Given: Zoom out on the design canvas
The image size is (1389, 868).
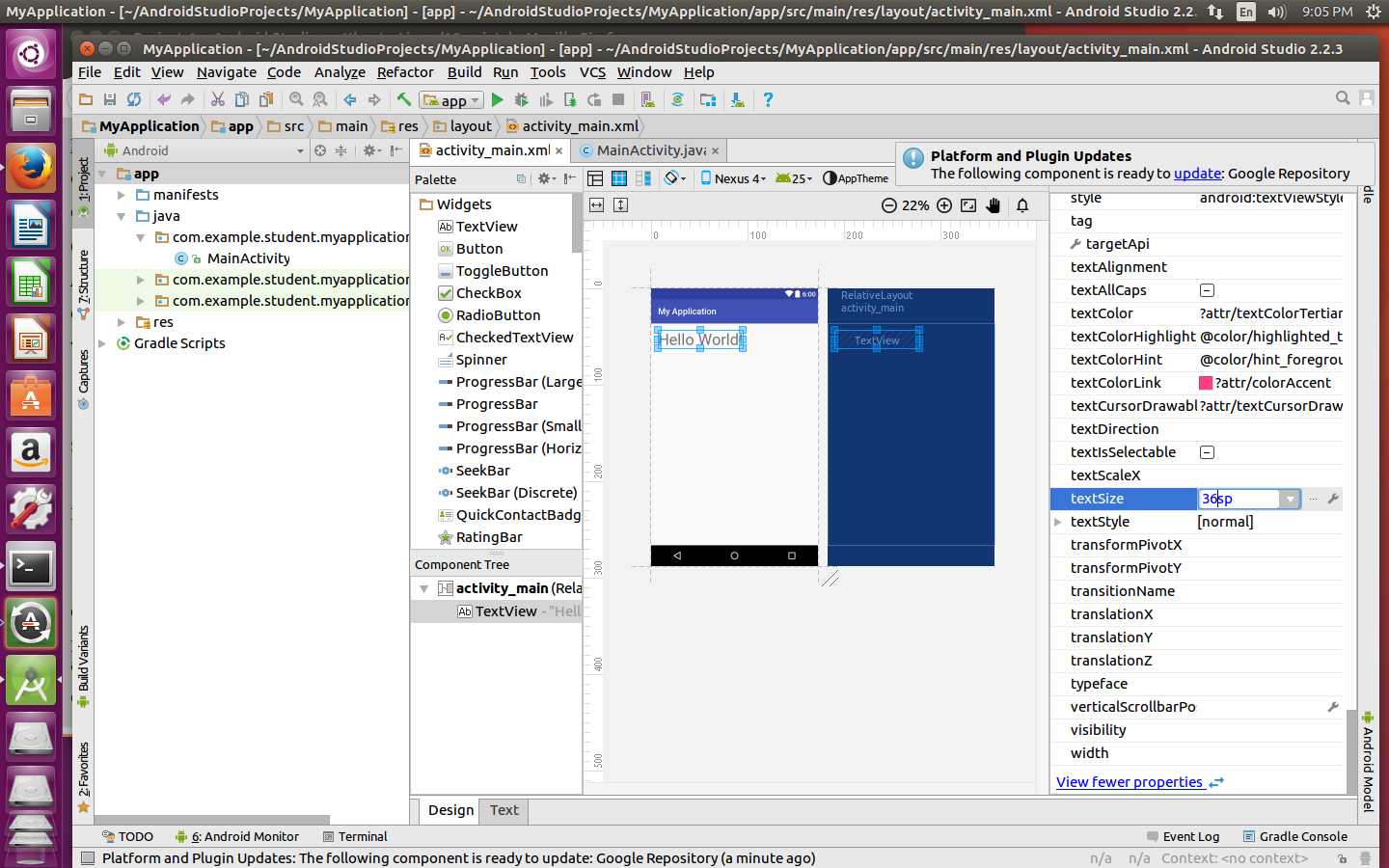Looking at the screenshot, I should tap(888, 205).
